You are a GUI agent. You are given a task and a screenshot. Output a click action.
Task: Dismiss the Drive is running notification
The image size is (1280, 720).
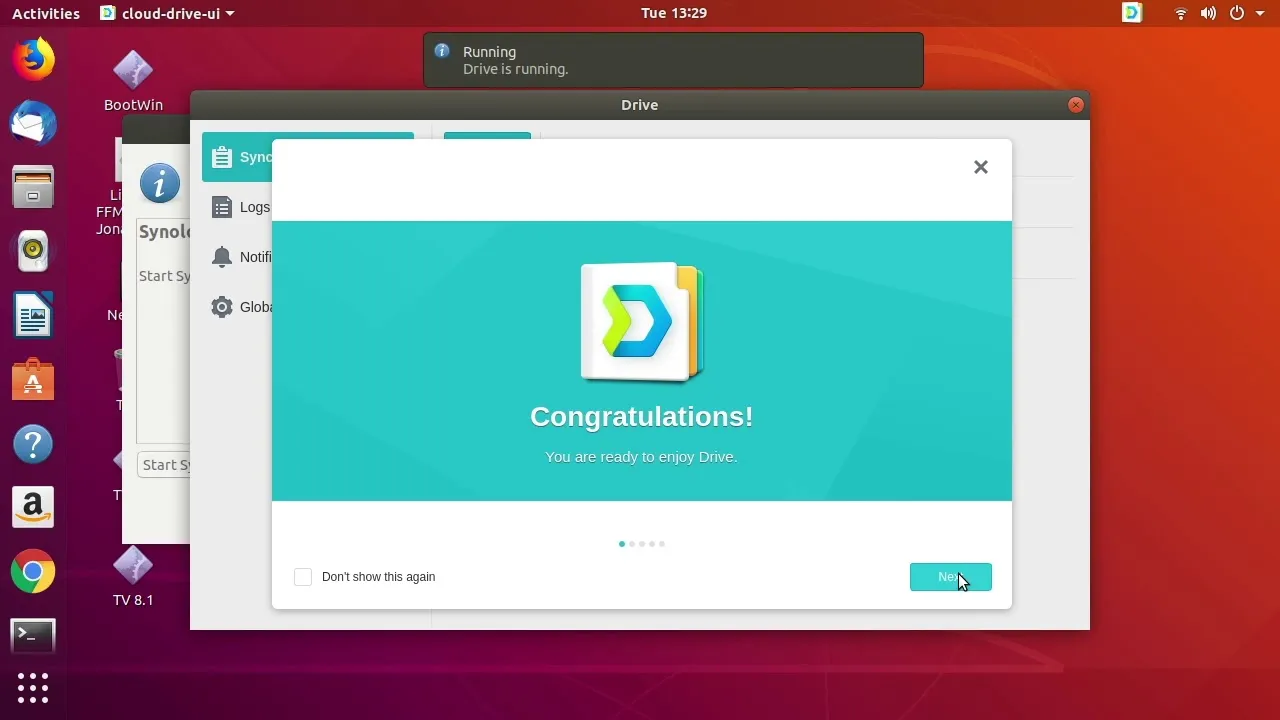tap(672, 60)
